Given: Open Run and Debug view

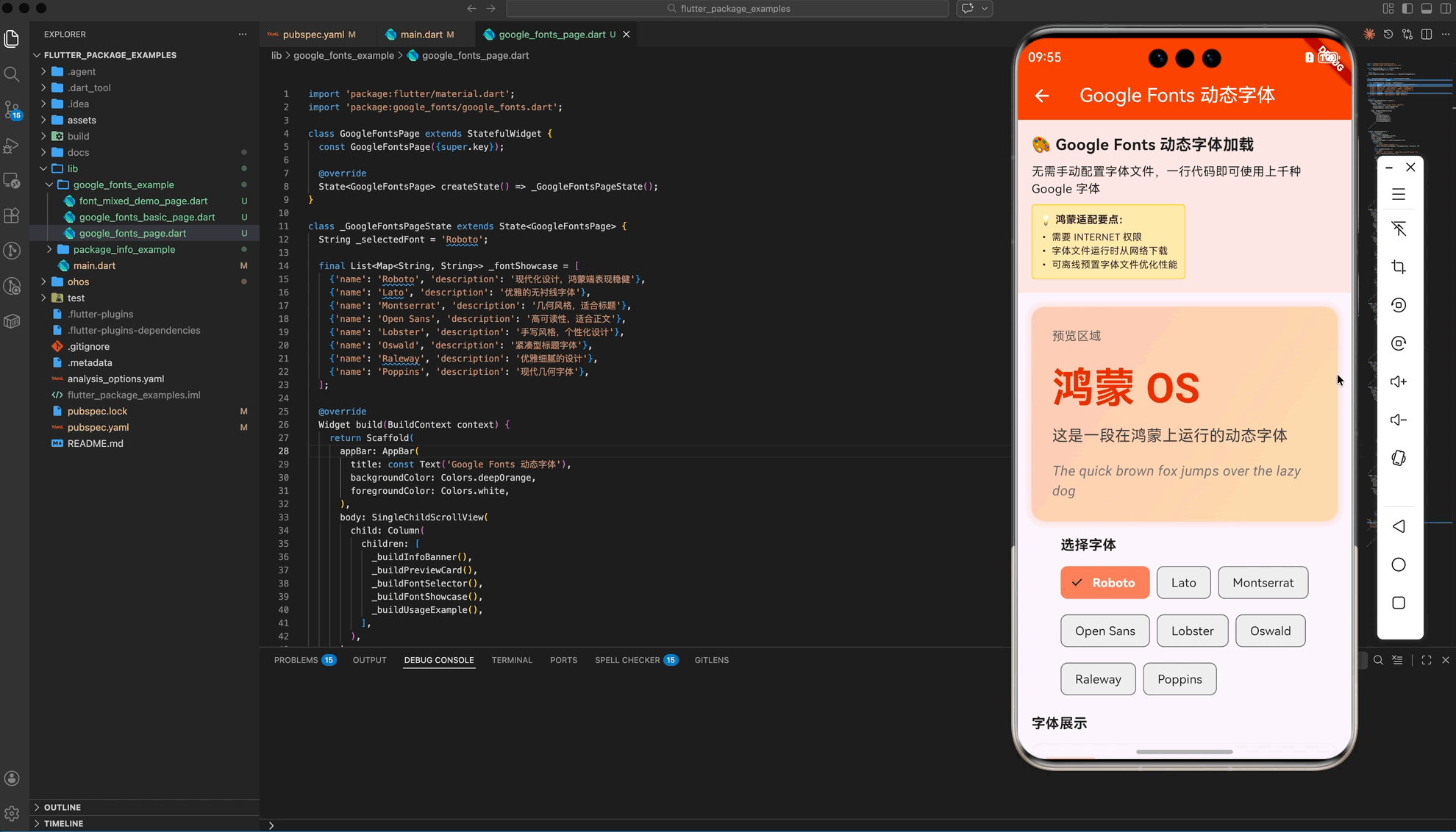Looking at the screenshot, I should pyautogui.click(x=12, y=146).
